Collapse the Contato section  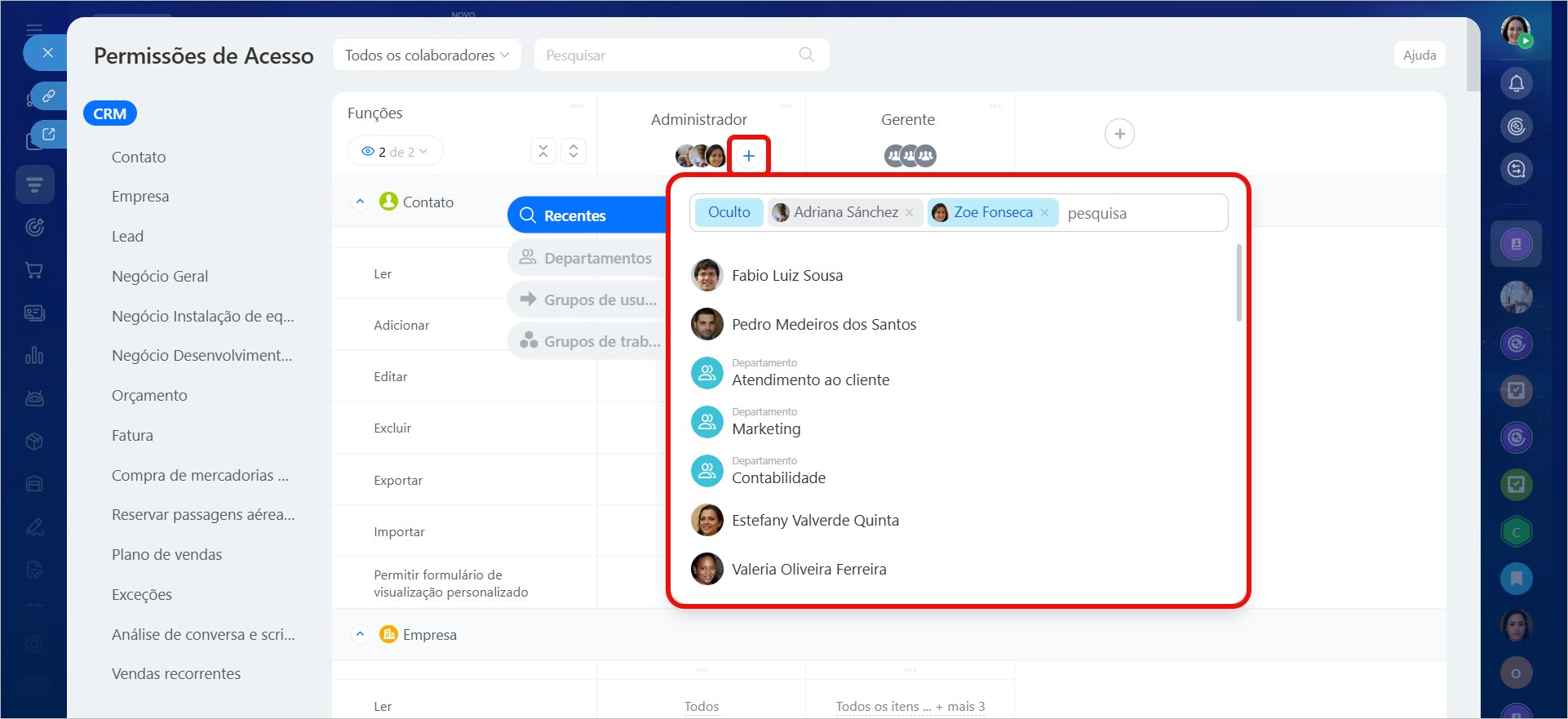pyautogui.click(x=360, y=202)
